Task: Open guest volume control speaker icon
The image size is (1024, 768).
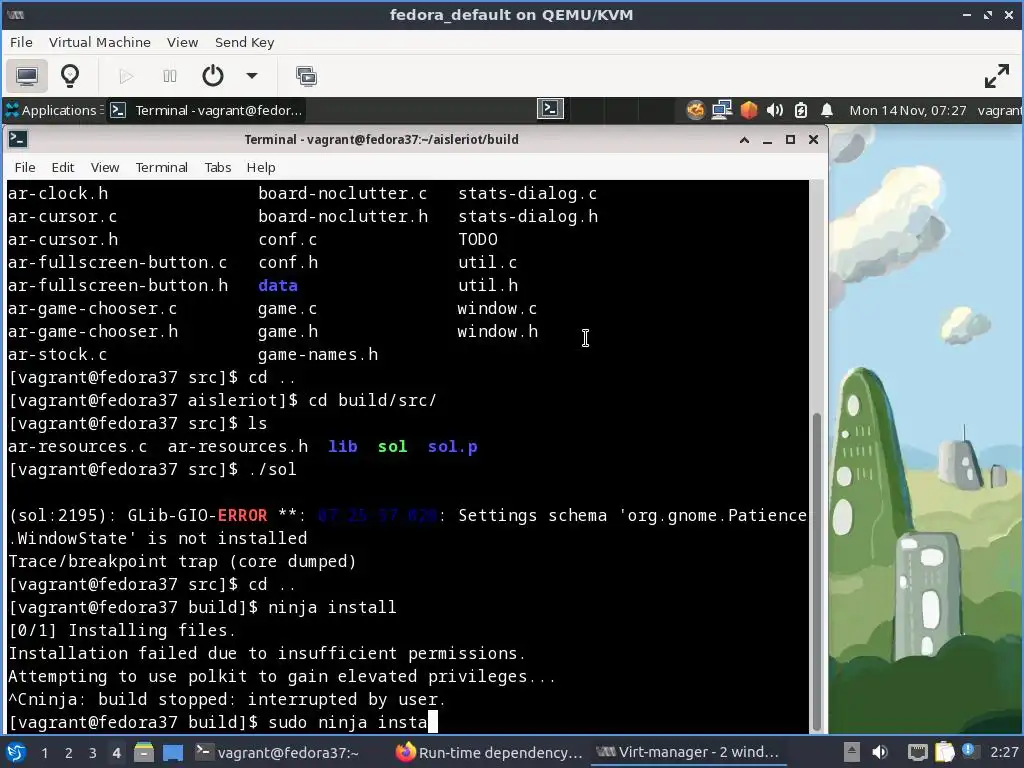Action: [775, 110]
